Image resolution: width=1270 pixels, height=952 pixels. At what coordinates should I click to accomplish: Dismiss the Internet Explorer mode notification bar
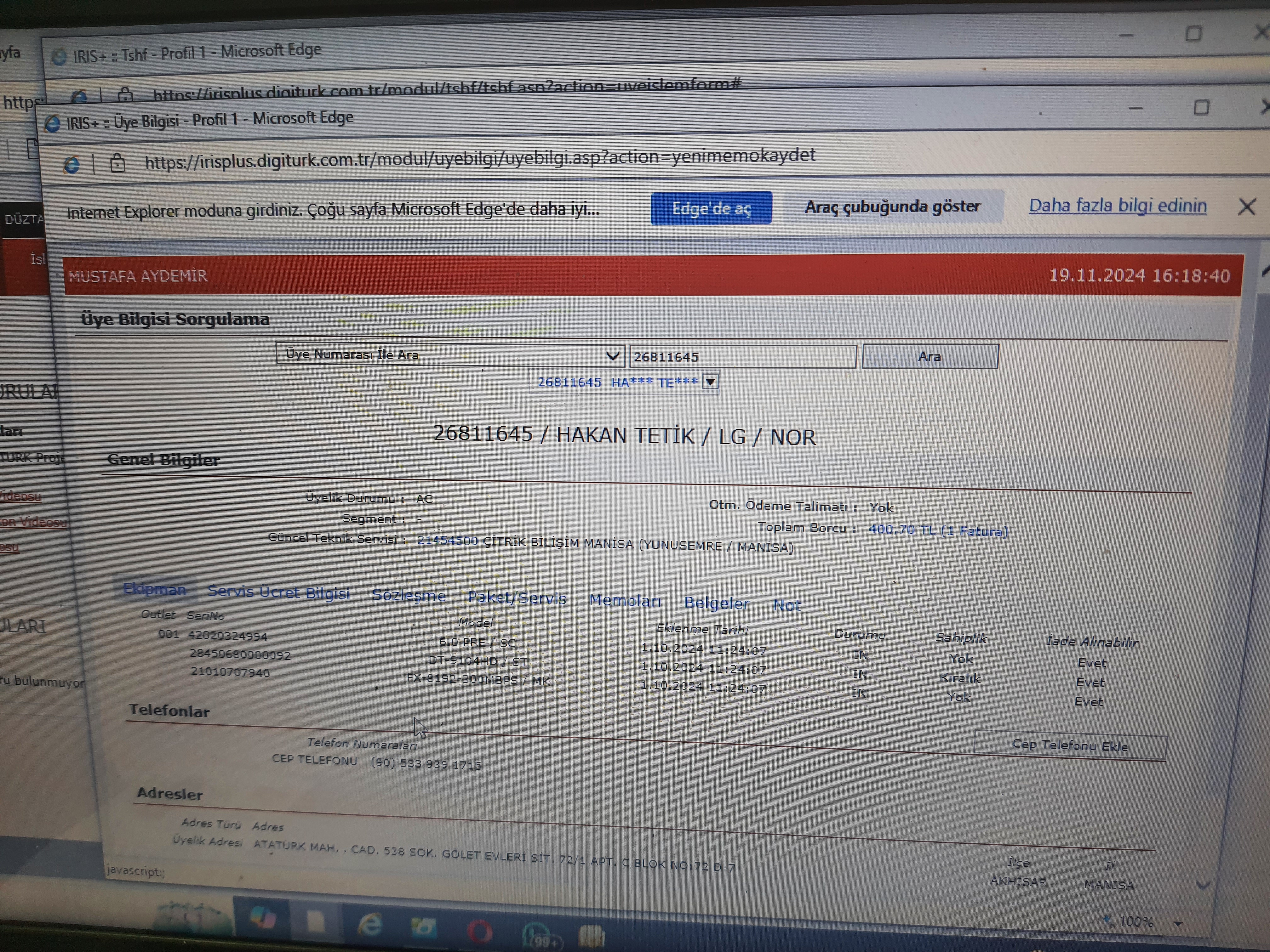click(1246, 207)
